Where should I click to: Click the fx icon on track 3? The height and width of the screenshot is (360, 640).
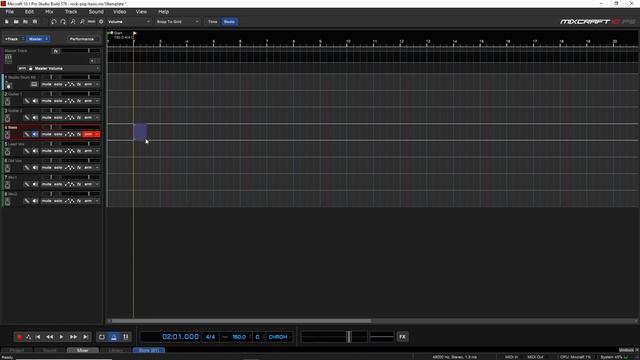tap(79, 118)
